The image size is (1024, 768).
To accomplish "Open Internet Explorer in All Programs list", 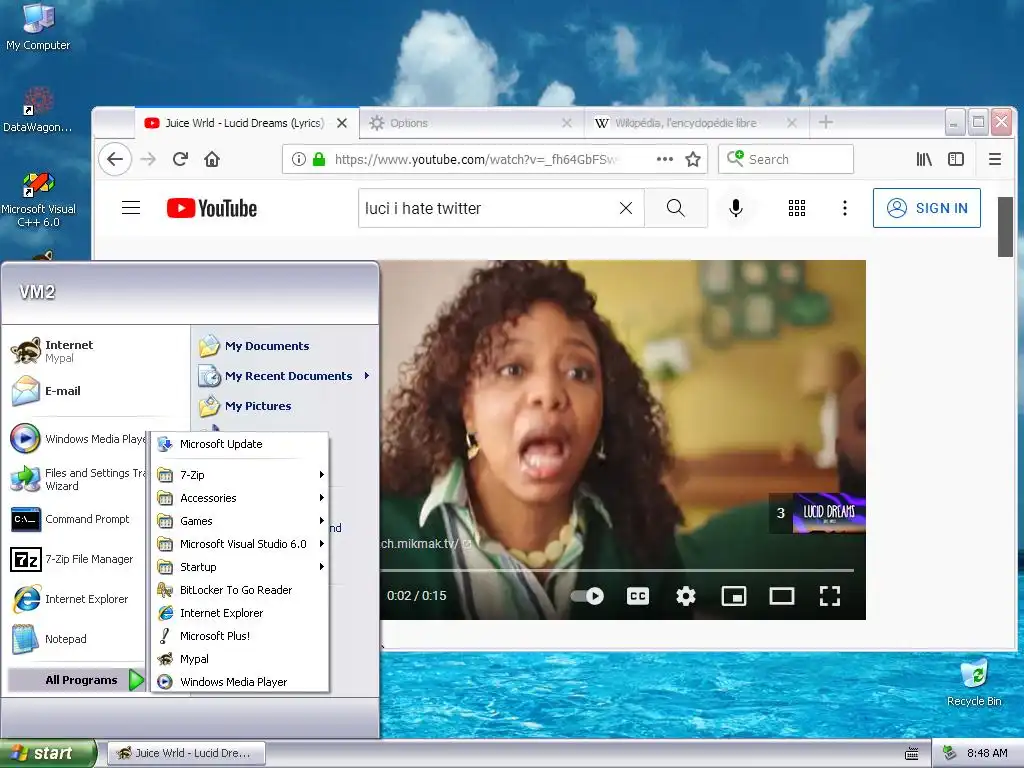I will [x=240, y=613].
